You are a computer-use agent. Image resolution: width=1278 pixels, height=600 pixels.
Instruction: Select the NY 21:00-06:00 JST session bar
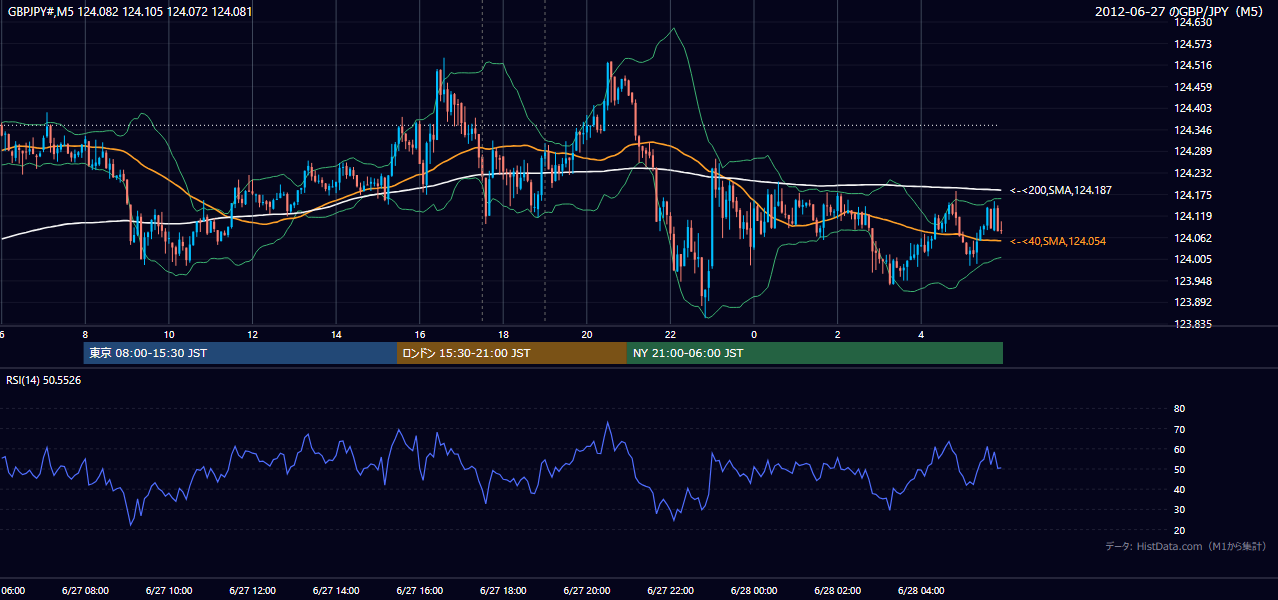(x=815, y=353)
